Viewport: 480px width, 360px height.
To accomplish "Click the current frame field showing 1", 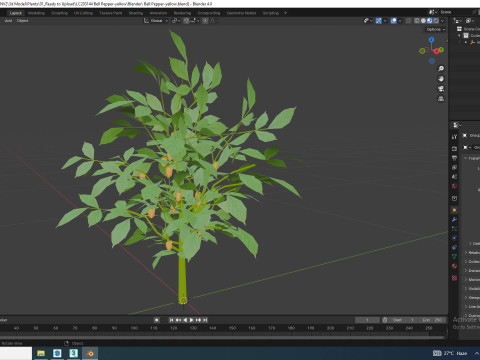I will click(367, 320).
